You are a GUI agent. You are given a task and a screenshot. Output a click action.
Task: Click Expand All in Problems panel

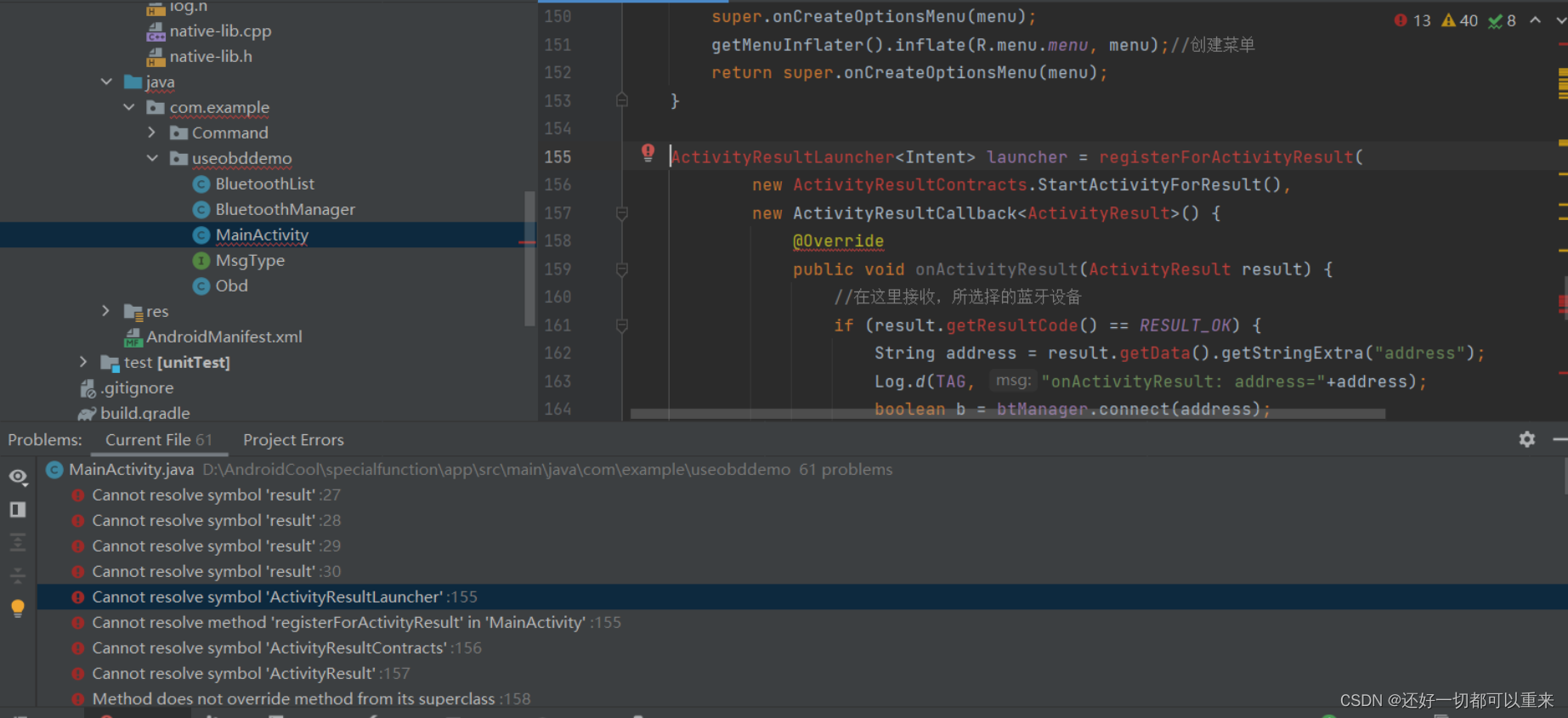coord(18,542)
